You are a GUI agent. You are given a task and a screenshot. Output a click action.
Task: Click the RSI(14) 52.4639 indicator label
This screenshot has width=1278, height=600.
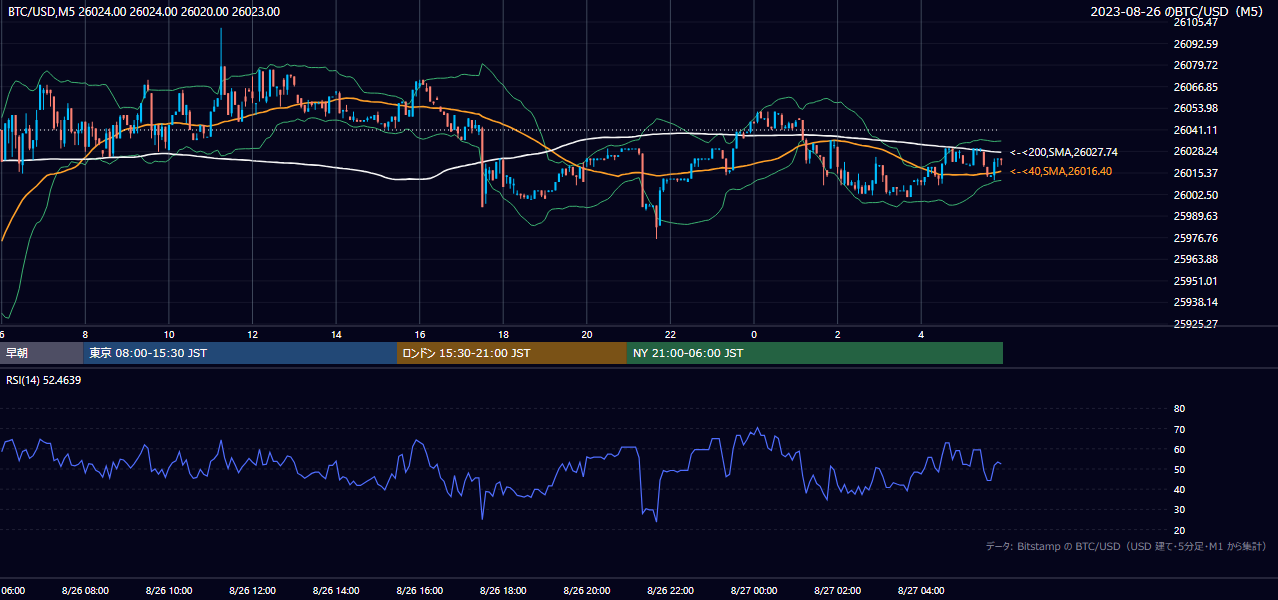44,380
